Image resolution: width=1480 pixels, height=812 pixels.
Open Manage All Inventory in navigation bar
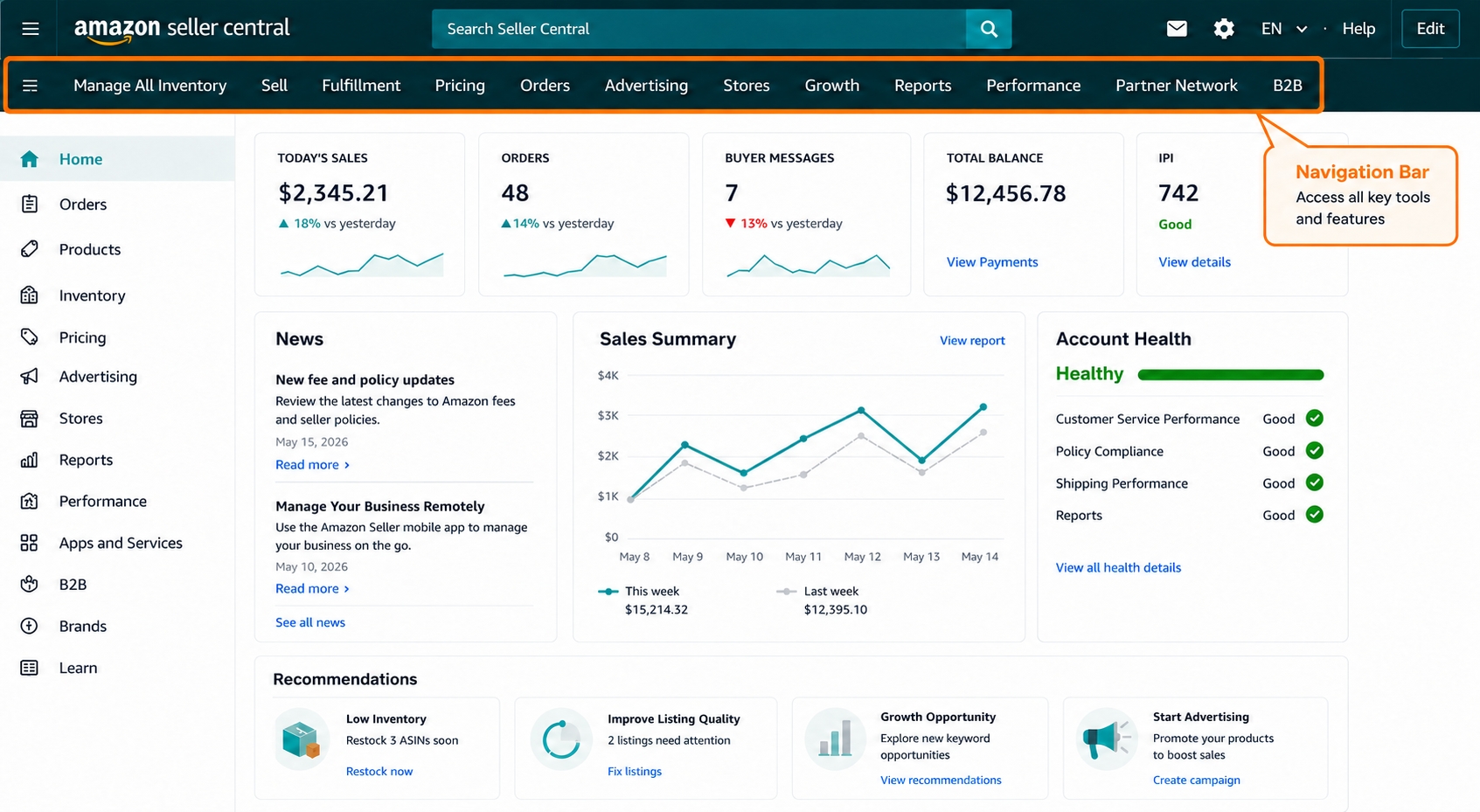[149, 86]
